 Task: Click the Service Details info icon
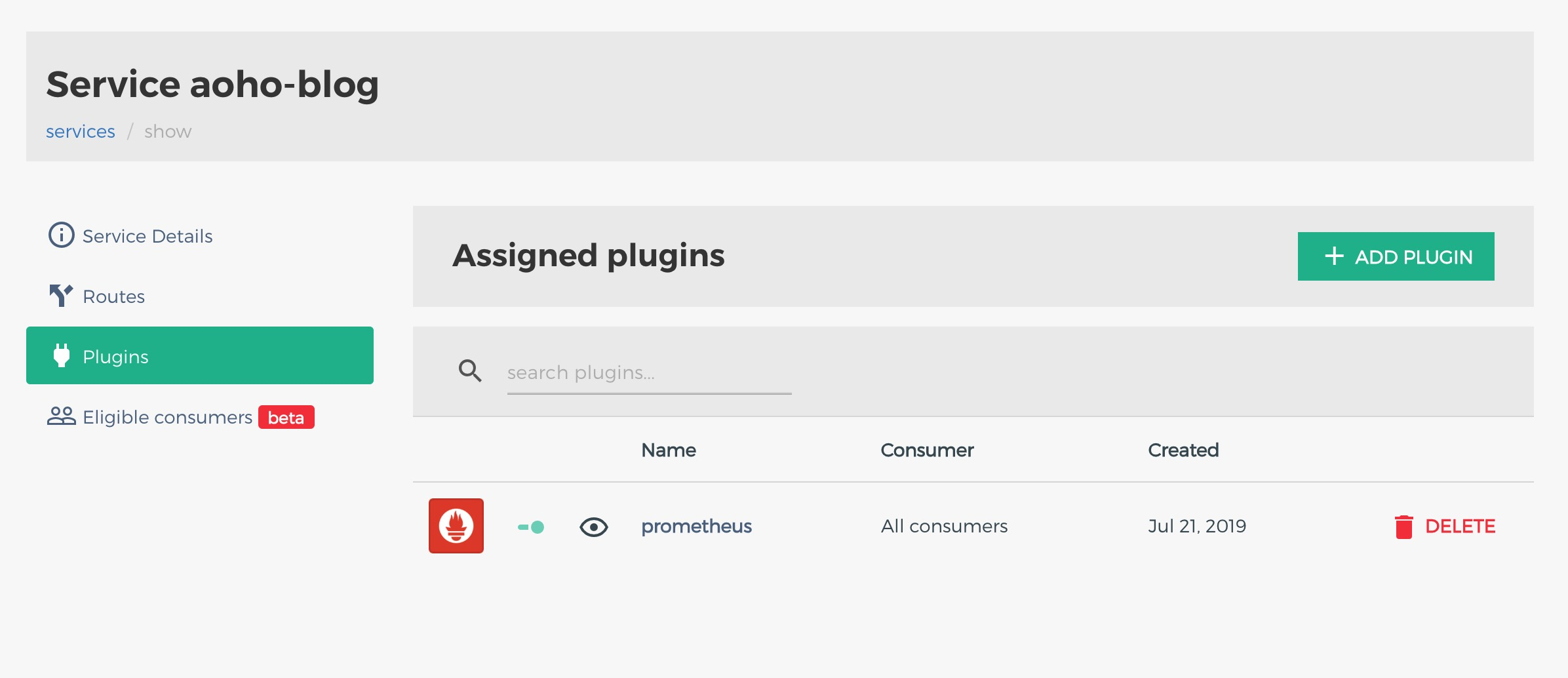pos(62,235)
